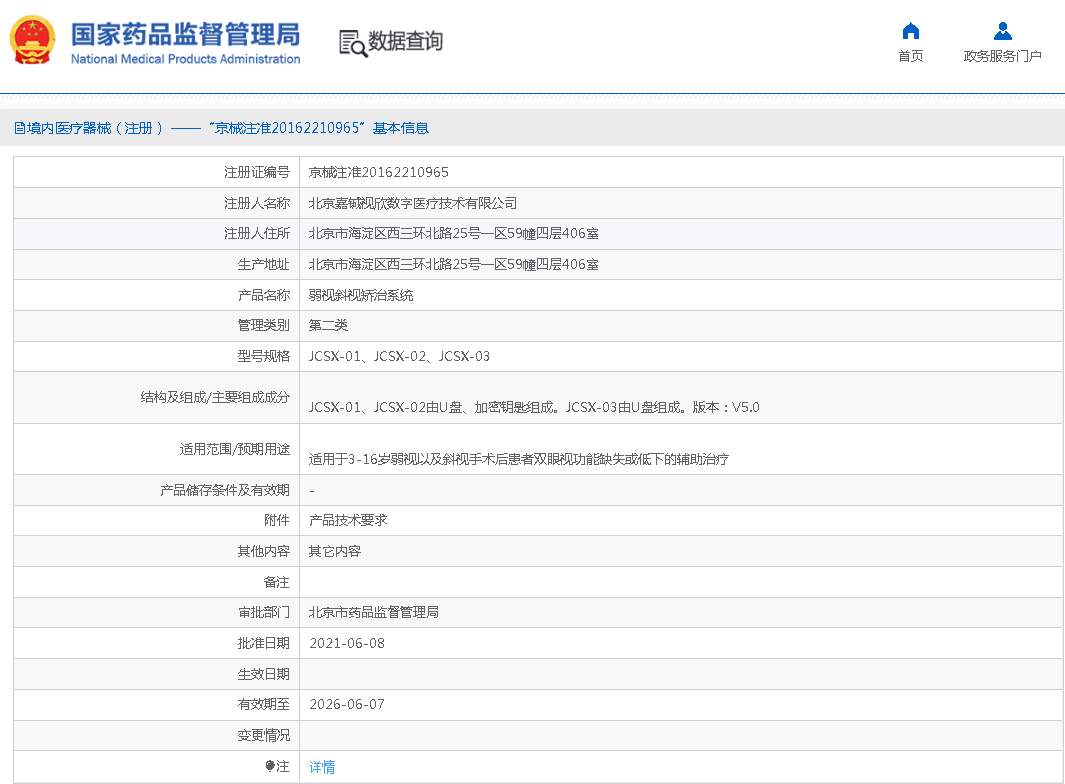Open the 详情 link
The image size is (1065, 784).
click(322, 767)
